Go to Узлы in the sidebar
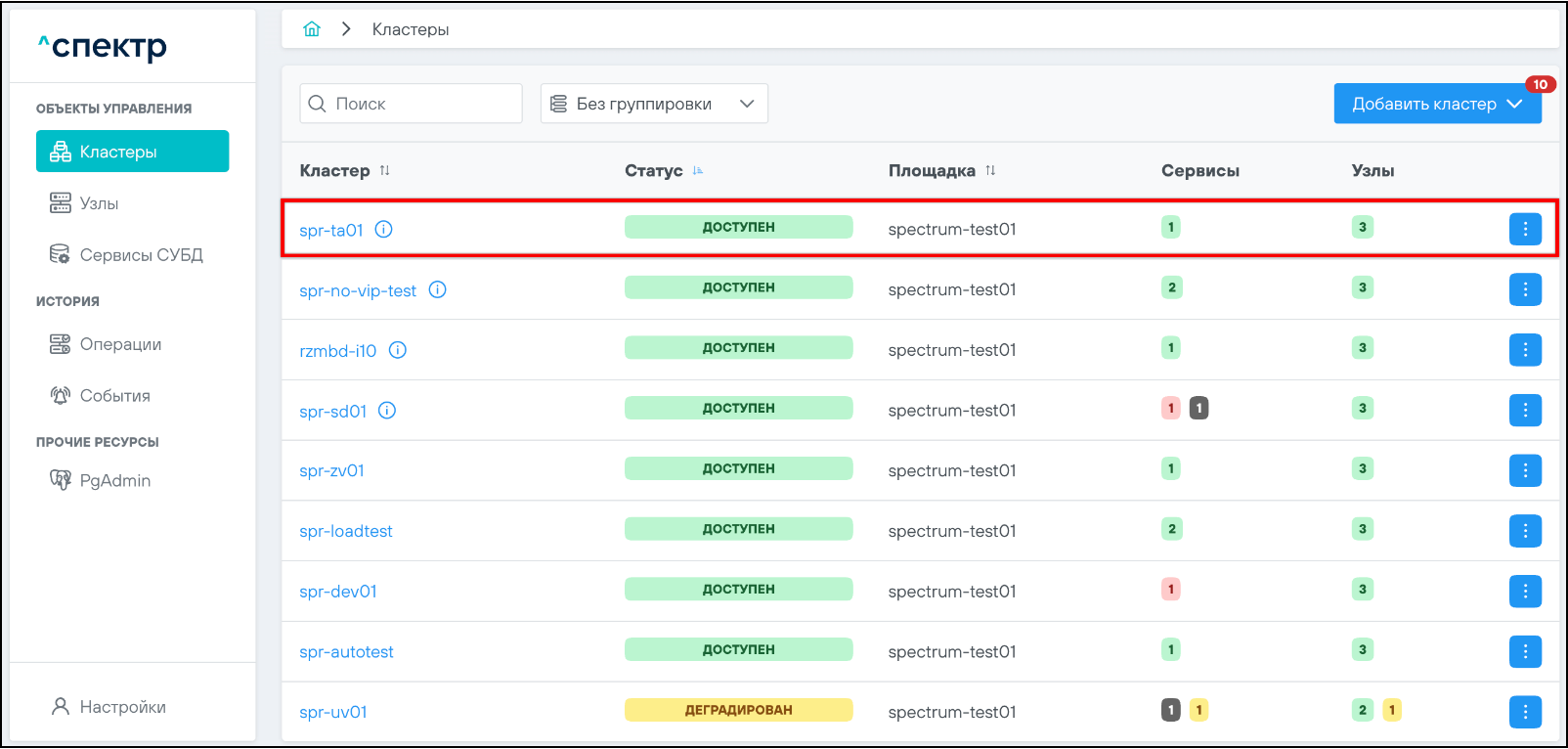1568x749 pixels. pos(99,203)
